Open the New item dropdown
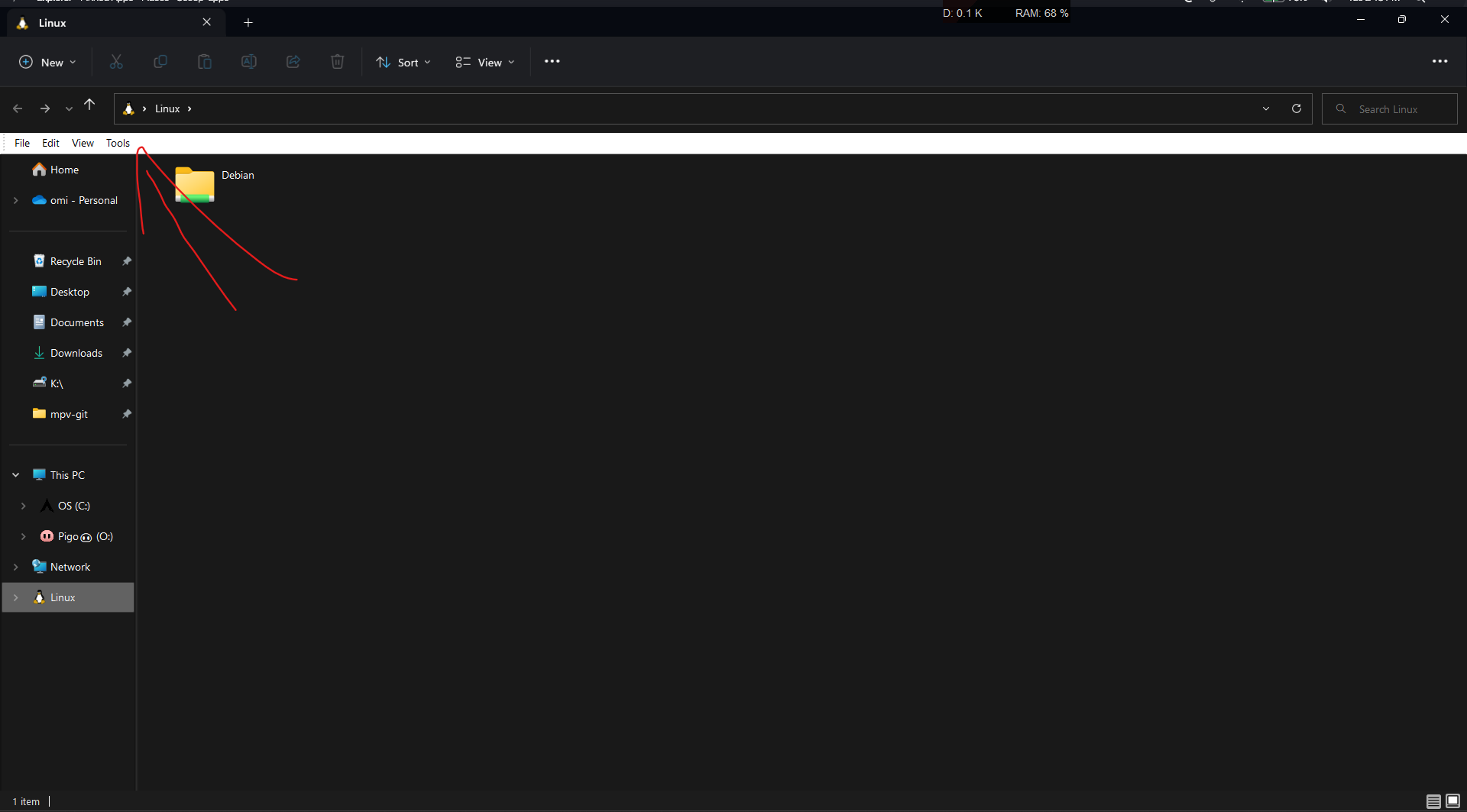Viewport: 1467px width, 812px height. [x=47, y=62]
